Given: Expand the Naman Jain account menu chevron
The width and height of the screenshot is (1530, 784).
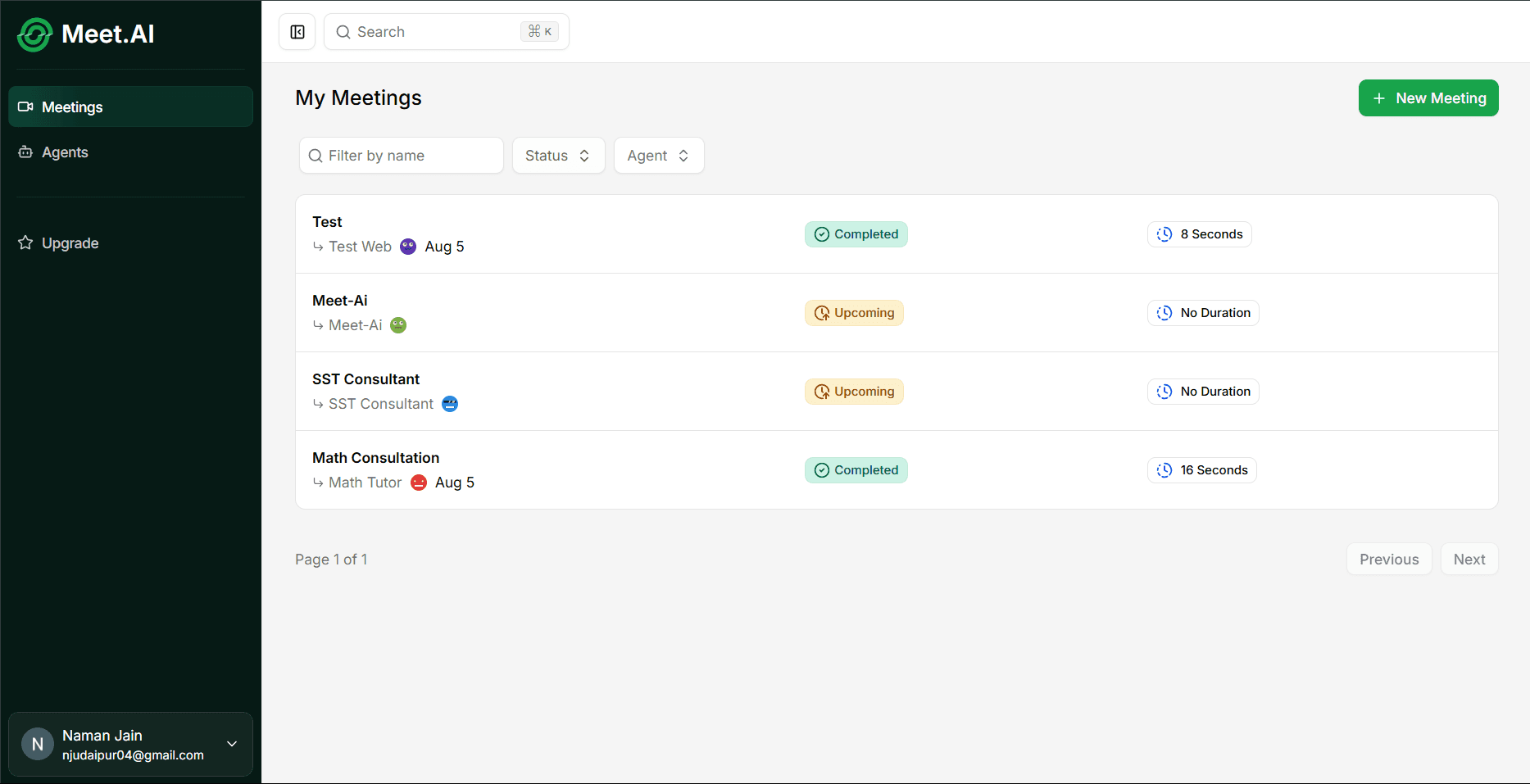Looking at the screenshot, I should pos(232,744).
